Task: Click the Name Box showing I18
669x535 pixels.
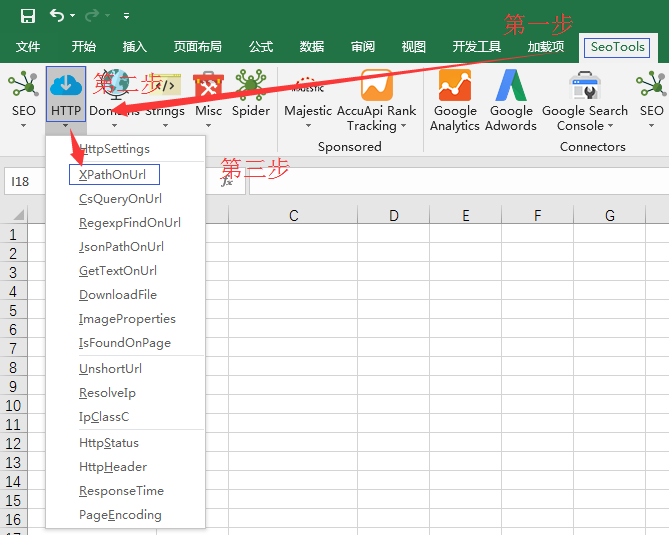Action: pos(25,181)
